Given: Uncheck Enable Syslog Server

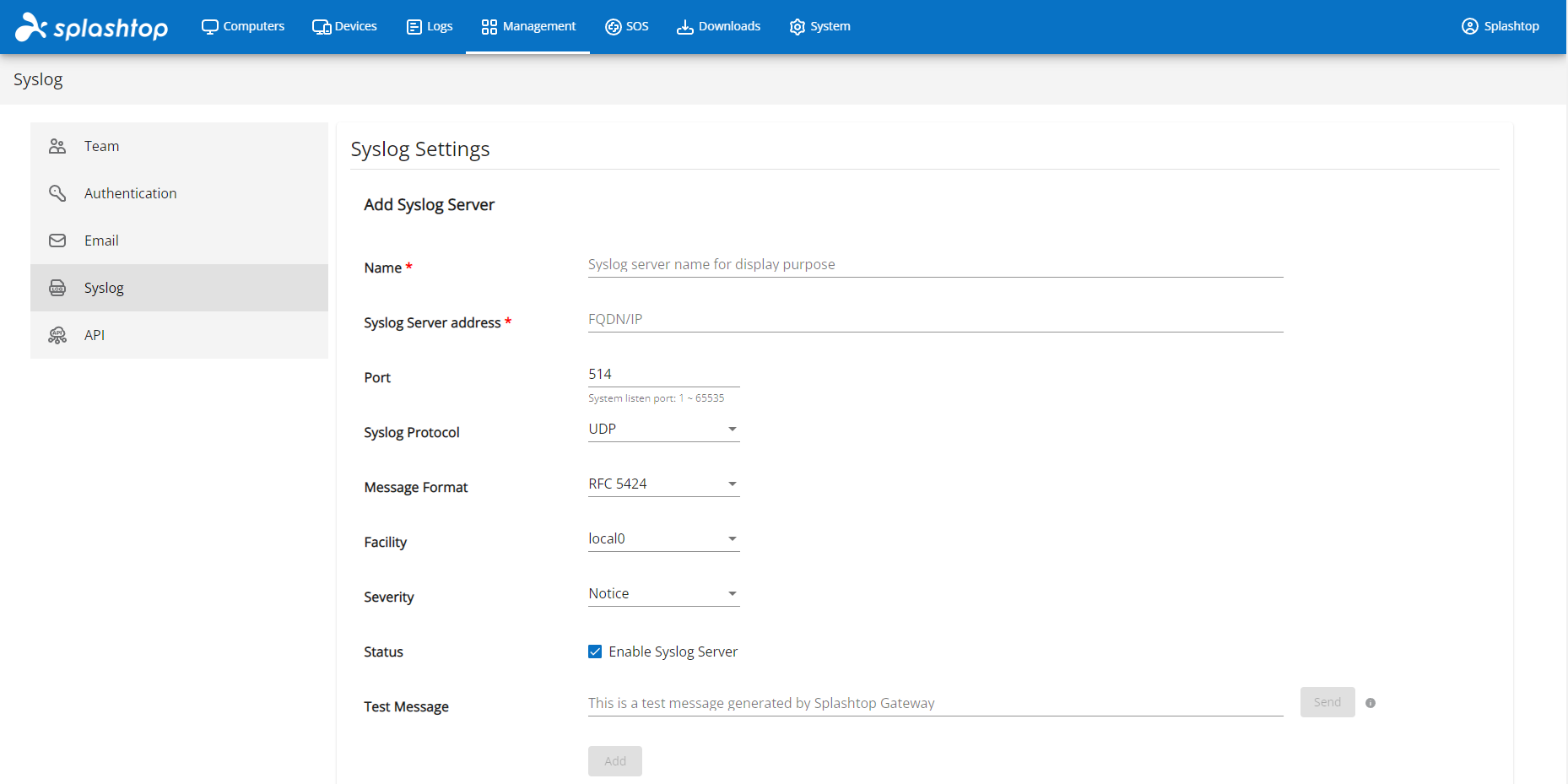Looking at the screenshot, I should [x=595, y=651].
